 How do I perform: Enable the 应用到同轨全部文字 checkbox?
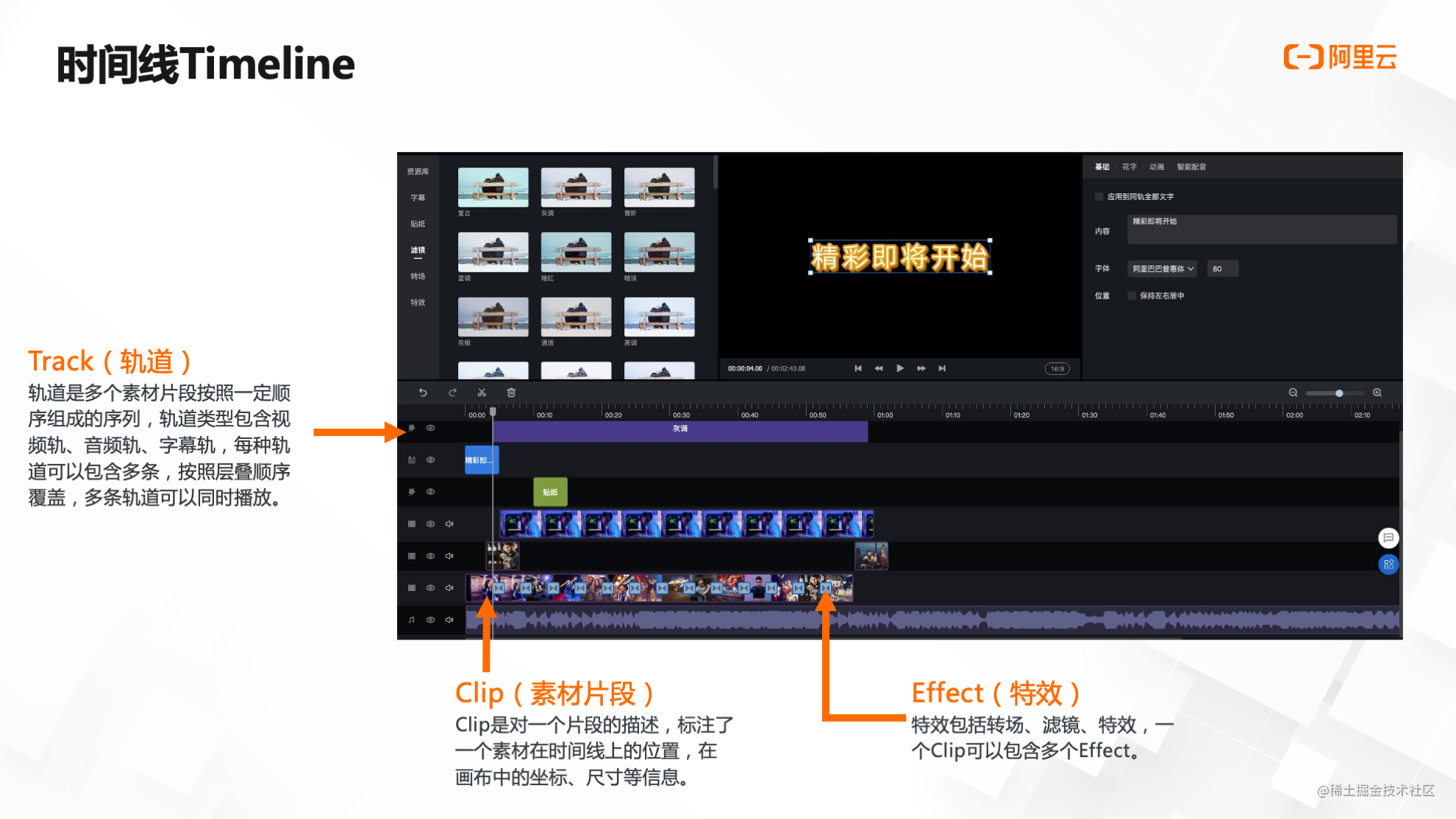pos(1099,196)
